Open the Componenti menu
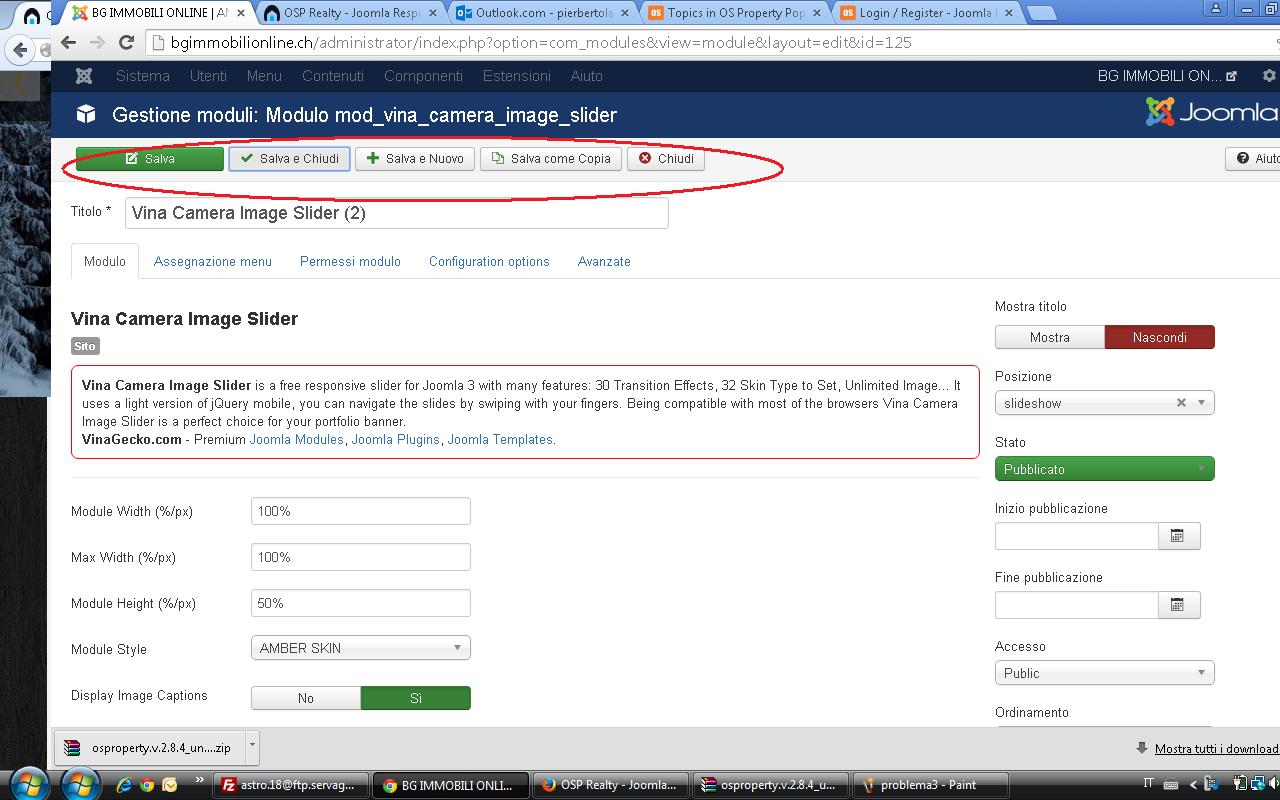 pyautogui.click(x=423, y=76)
